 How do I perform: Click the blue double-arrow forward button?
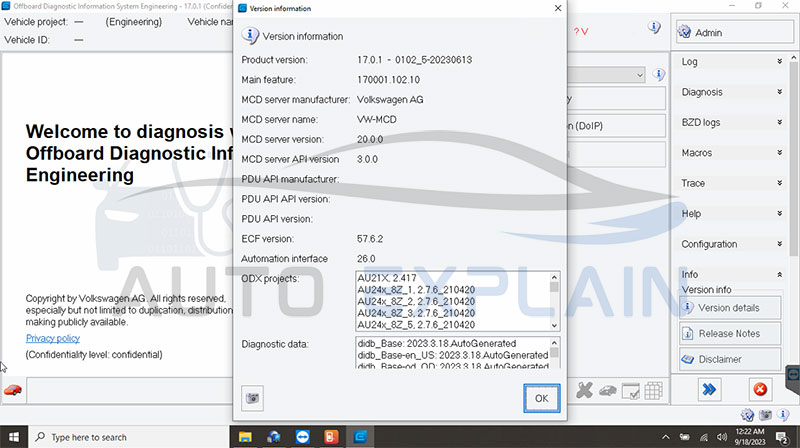709,390
